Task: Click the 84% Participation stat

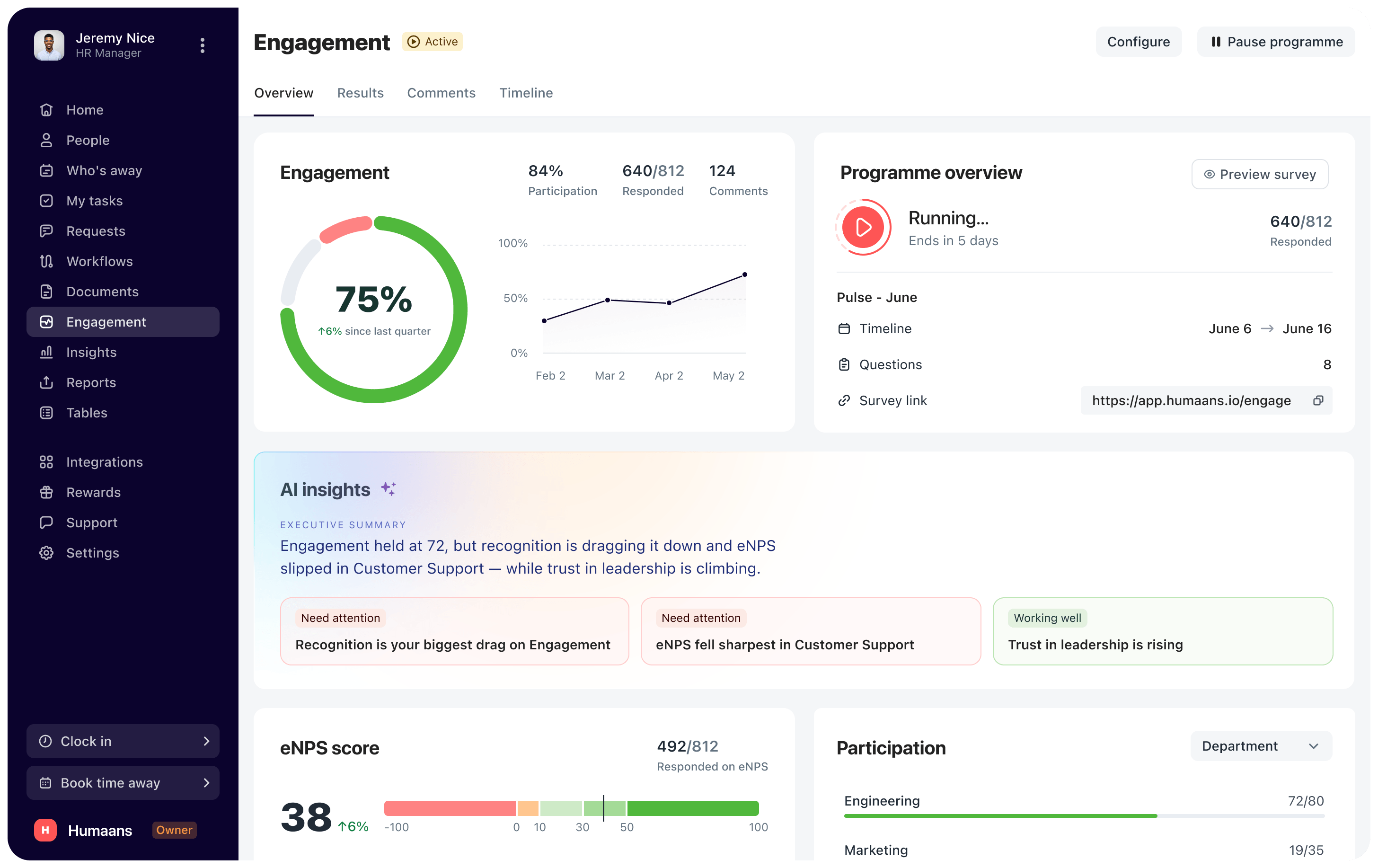Action: pyautogui.click(x=562, y=180)
